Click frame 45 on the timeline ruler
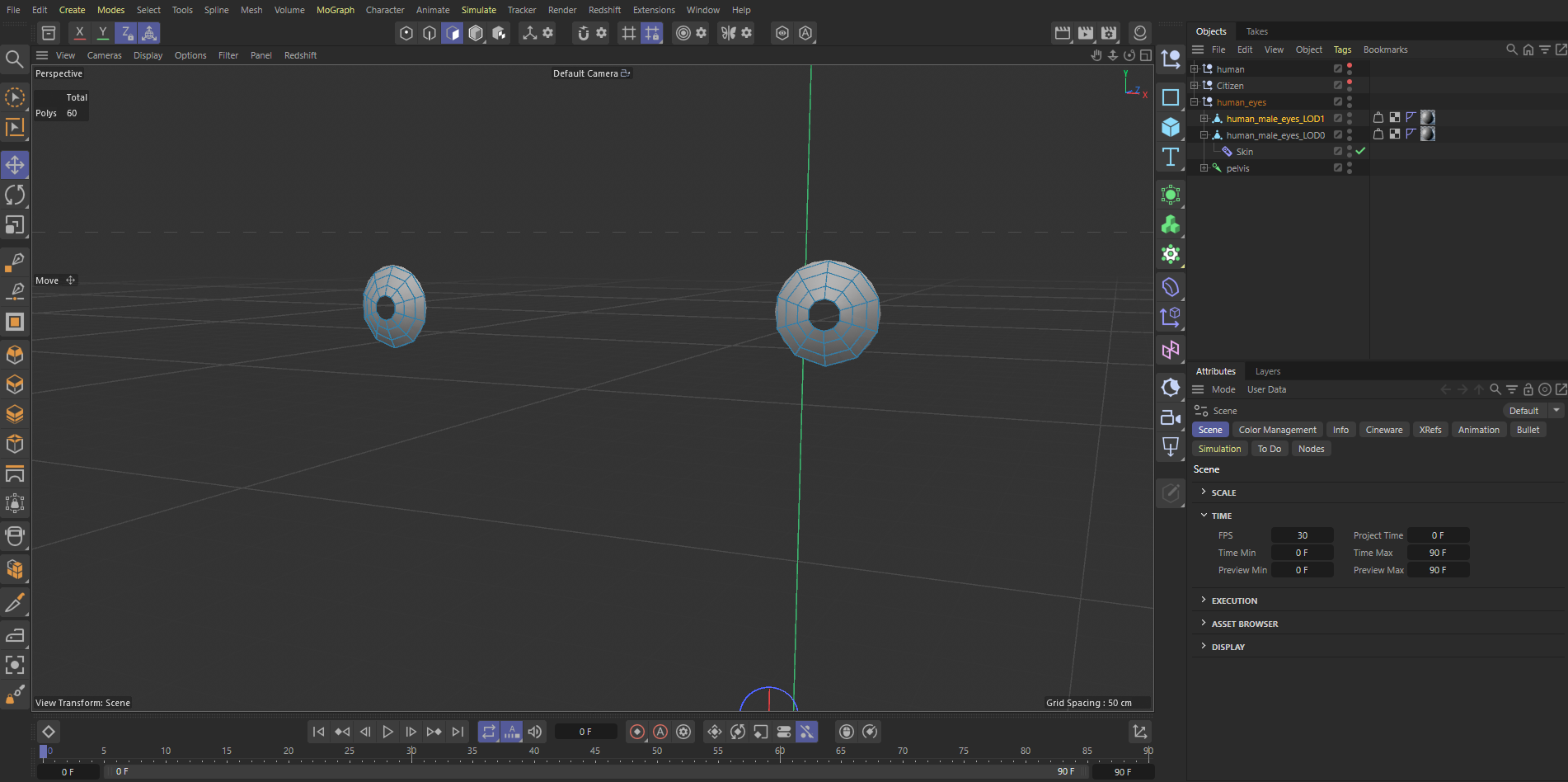This screenshot has height=782, width=1568. (595, 751)
